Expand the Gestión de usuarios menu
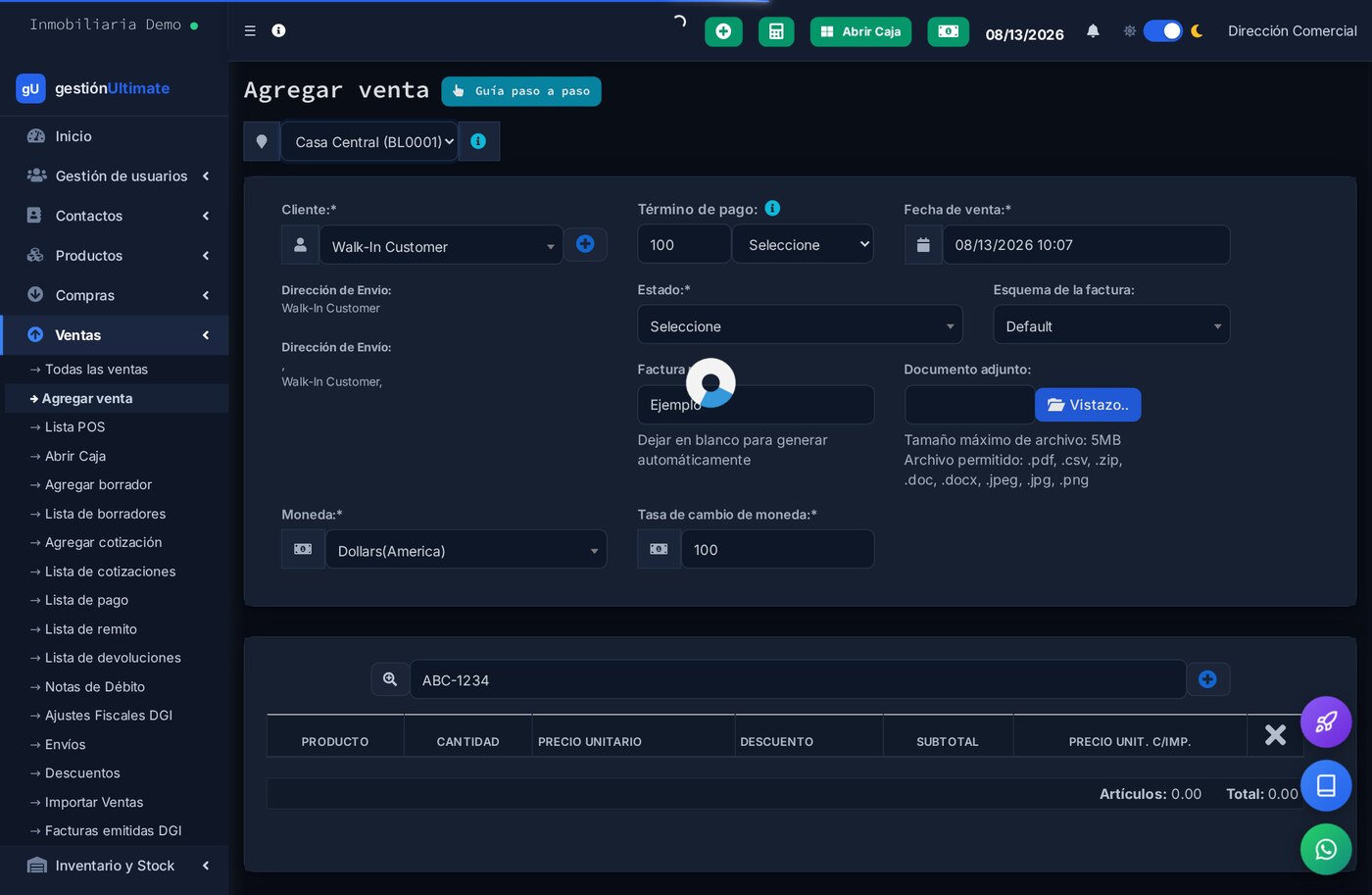Viewport: 1372px width, 895px height. pos(115,176)
